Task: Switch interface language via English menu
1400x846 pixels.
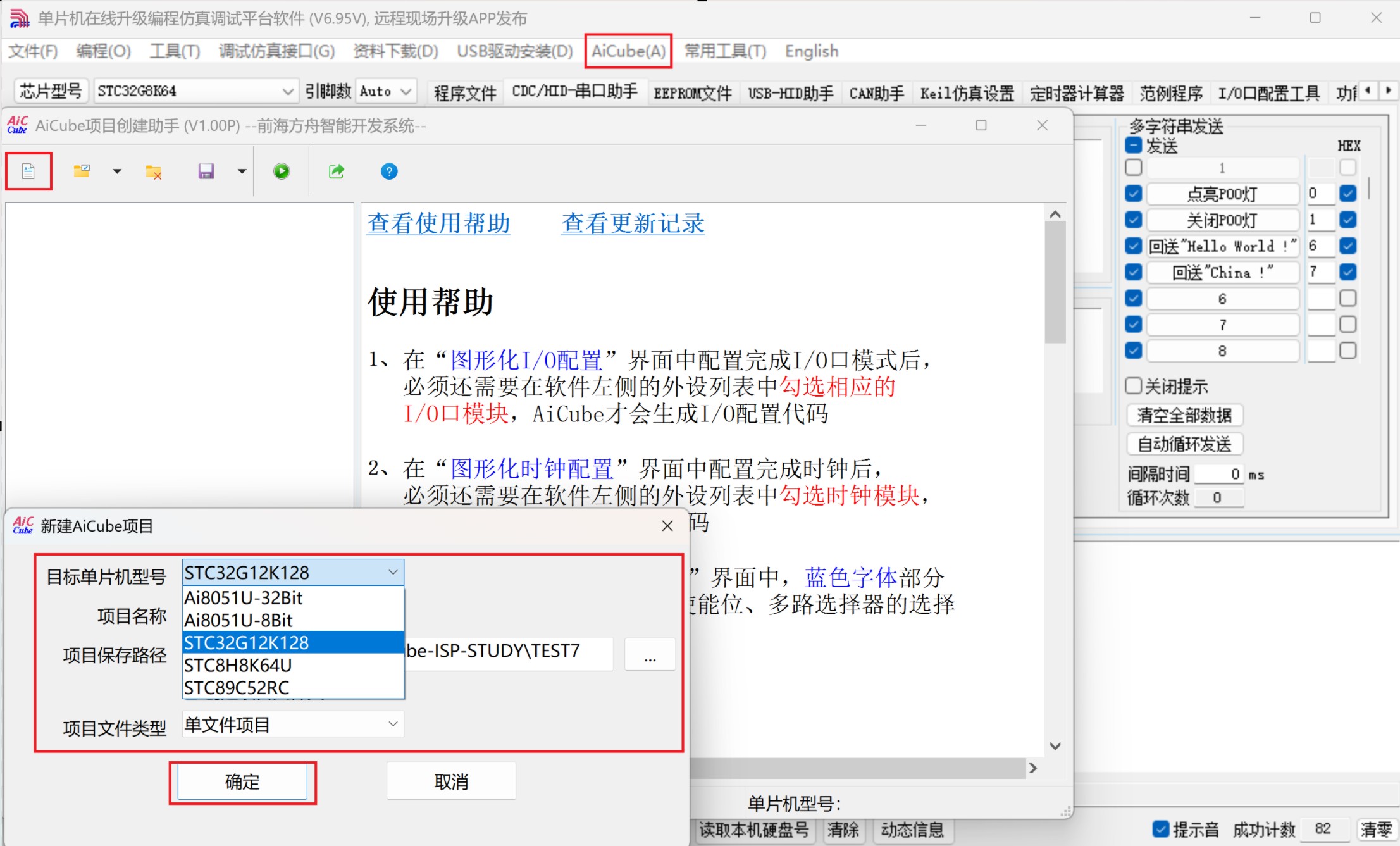Action: pyautogui.click(x=812, y=51)
